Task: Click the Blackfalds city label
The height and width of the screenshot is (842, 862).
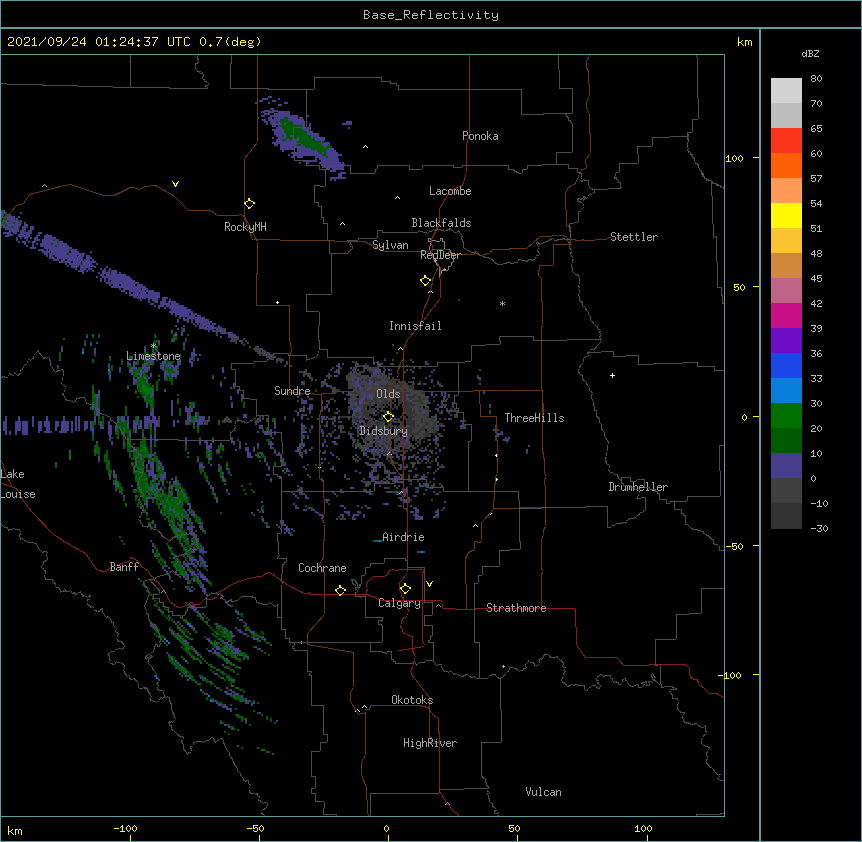Action: (x=441, y=223)
